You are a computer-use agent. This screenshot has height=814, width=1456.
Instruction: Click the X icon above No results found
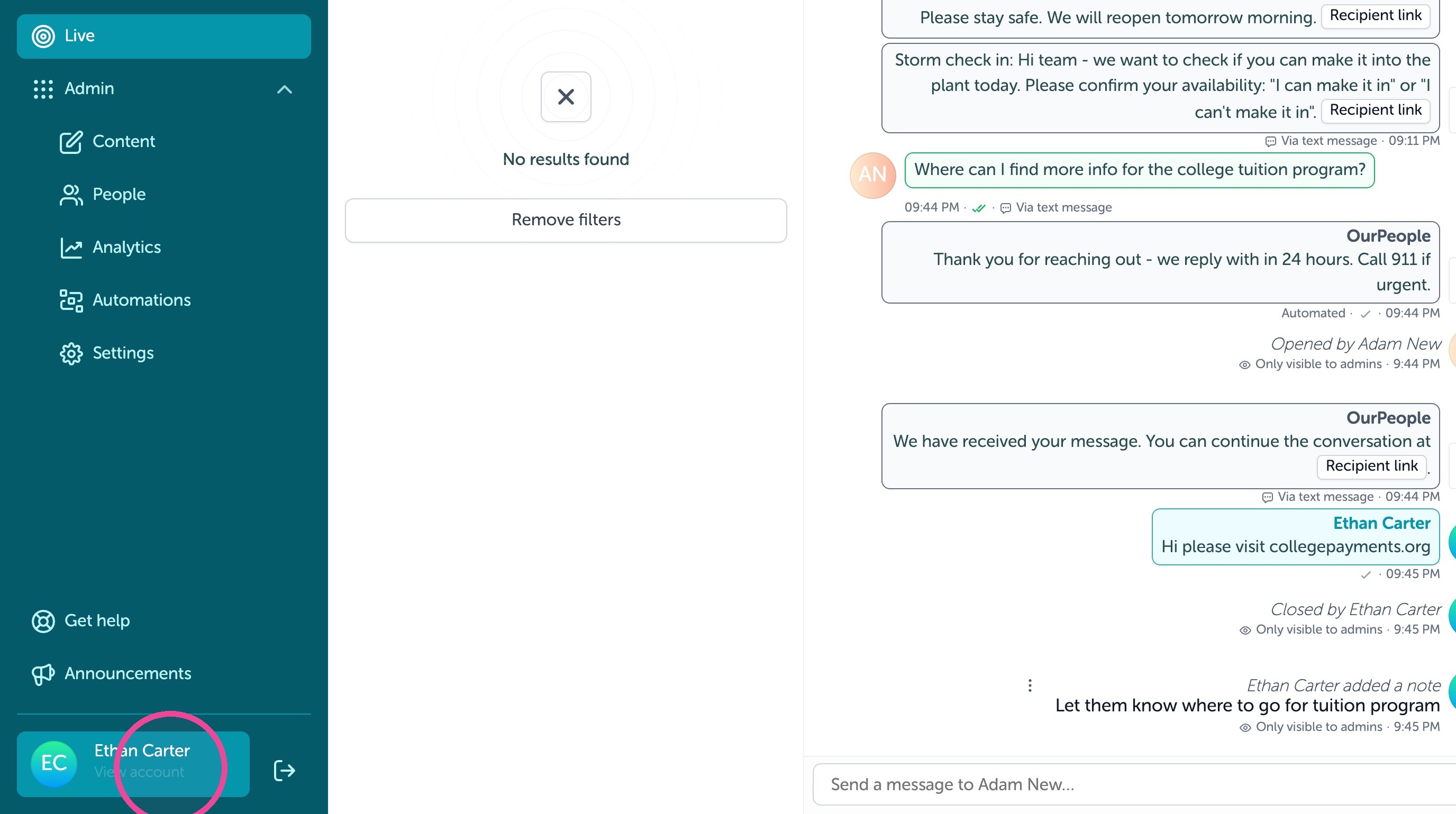[566, 97]
